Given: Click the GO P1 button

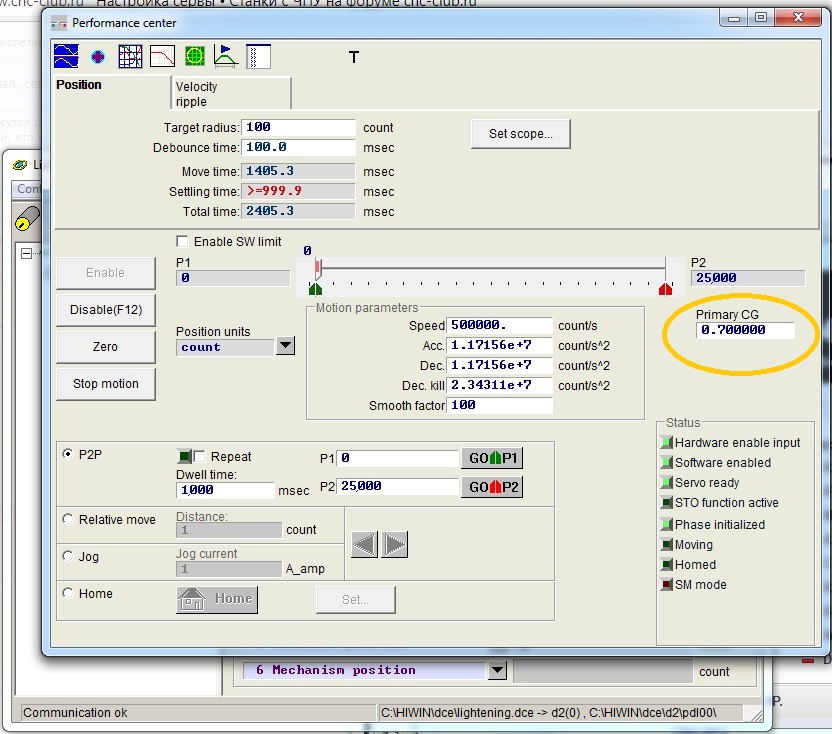Looking at the screenshot, I should click(492, 458).
